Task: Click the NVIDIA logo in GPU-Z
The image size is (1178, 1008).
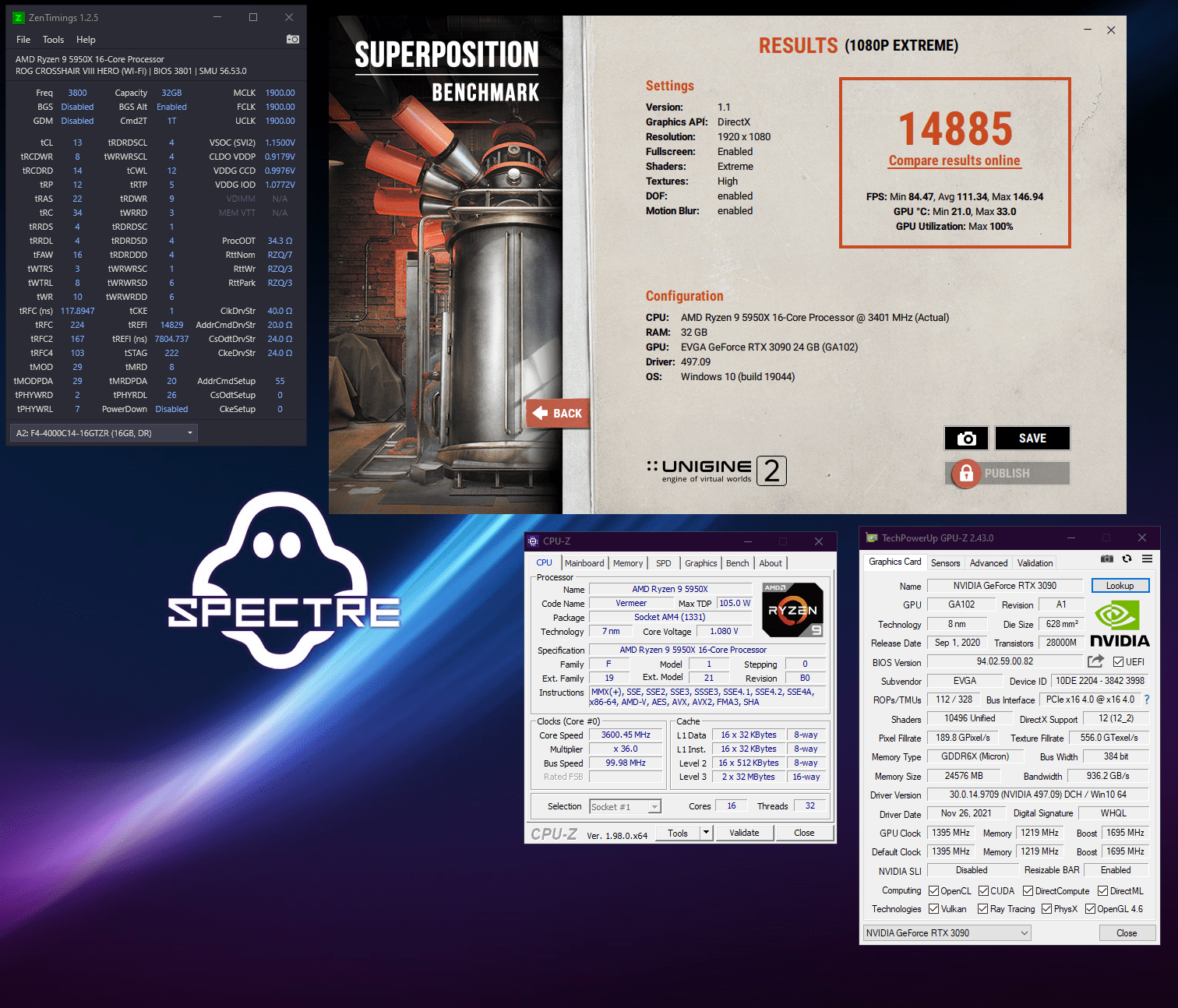Action: click(1120, 625)
